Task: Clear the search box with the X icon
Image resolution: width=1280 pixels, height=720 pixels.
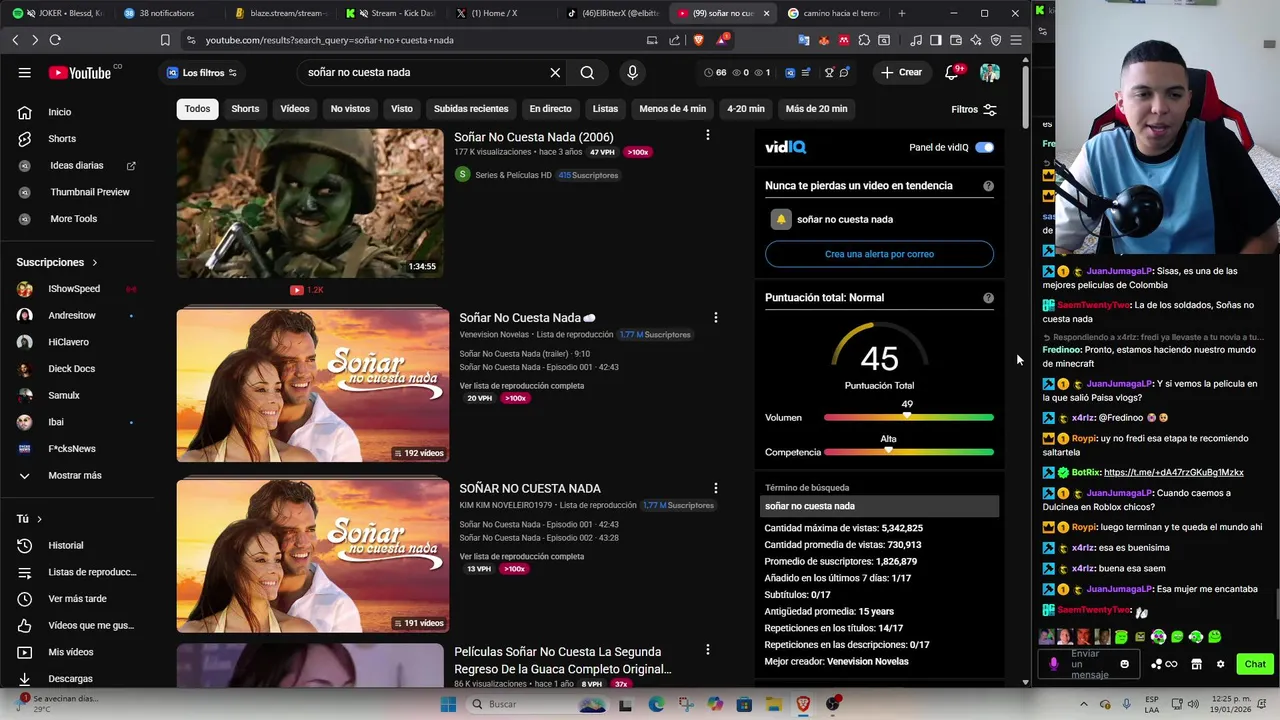Action: click(555, 72)
